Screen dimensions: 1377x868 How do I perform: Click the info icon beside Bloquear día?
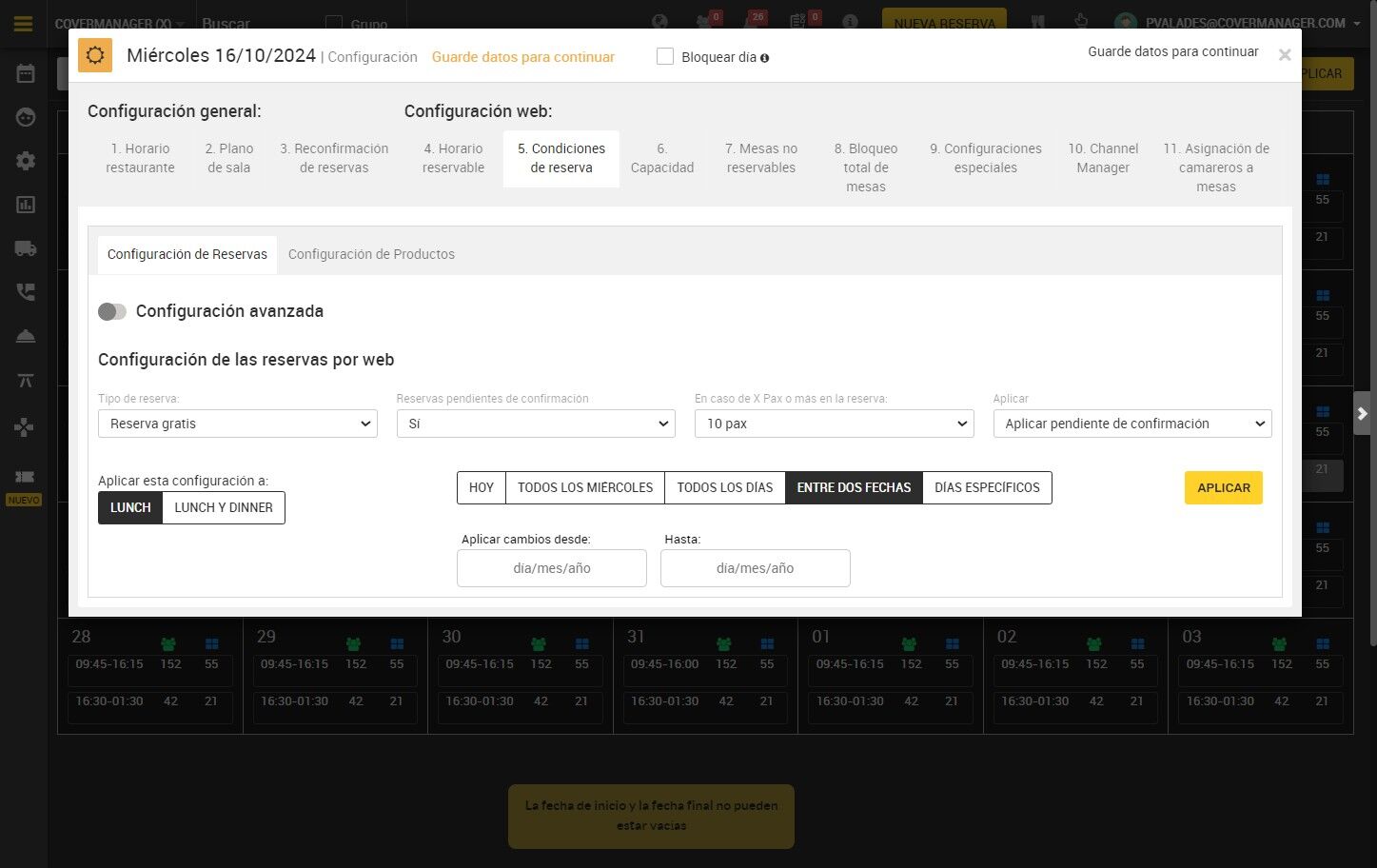[764, 58]
